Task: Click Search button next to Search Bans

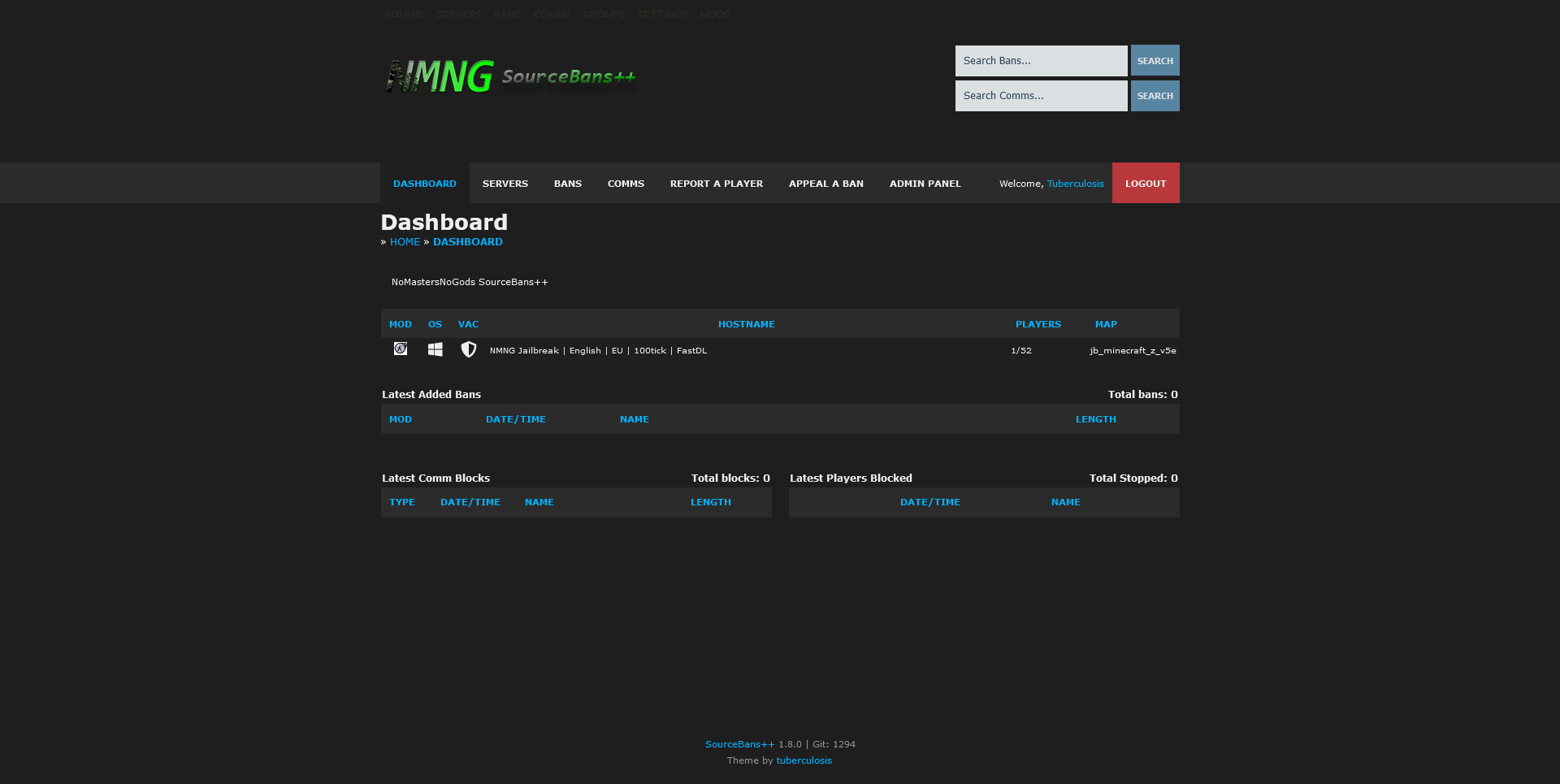Action: point(1155,61)
